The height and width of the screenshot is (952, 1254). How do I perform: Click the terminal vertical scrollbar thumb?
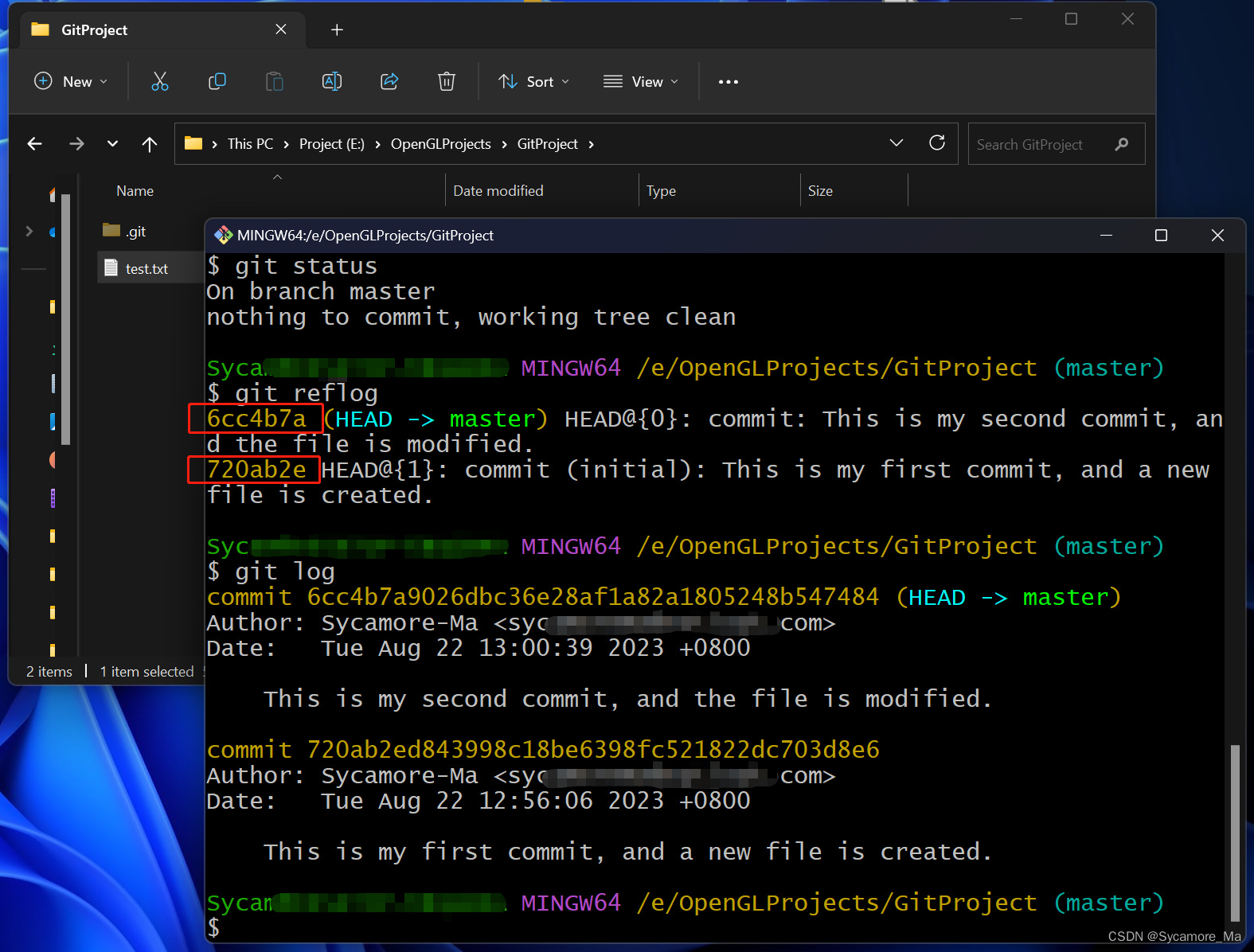tap(1236, 832)
